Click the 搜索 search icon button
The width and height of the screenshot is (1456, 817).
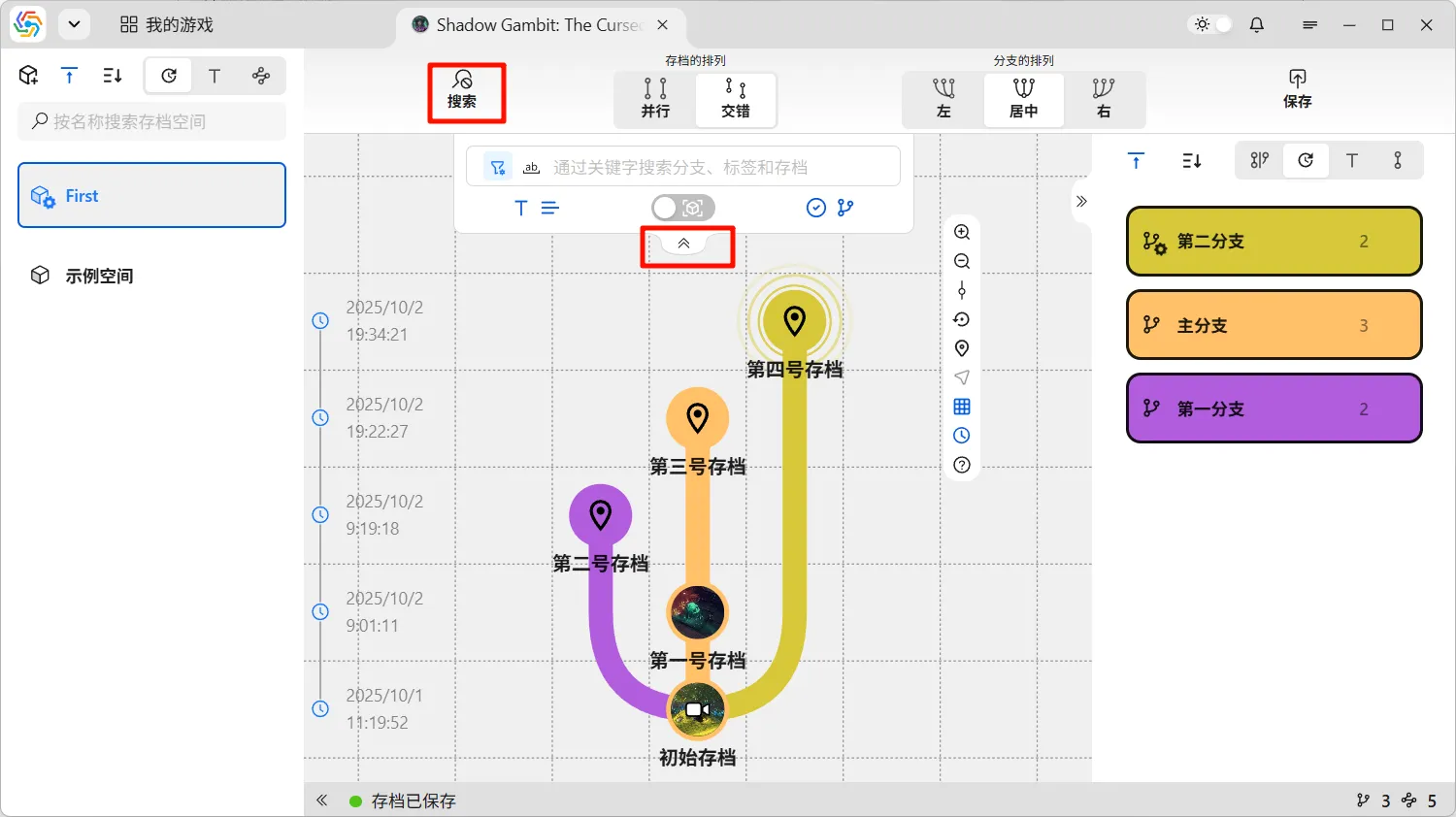point(463,90)
